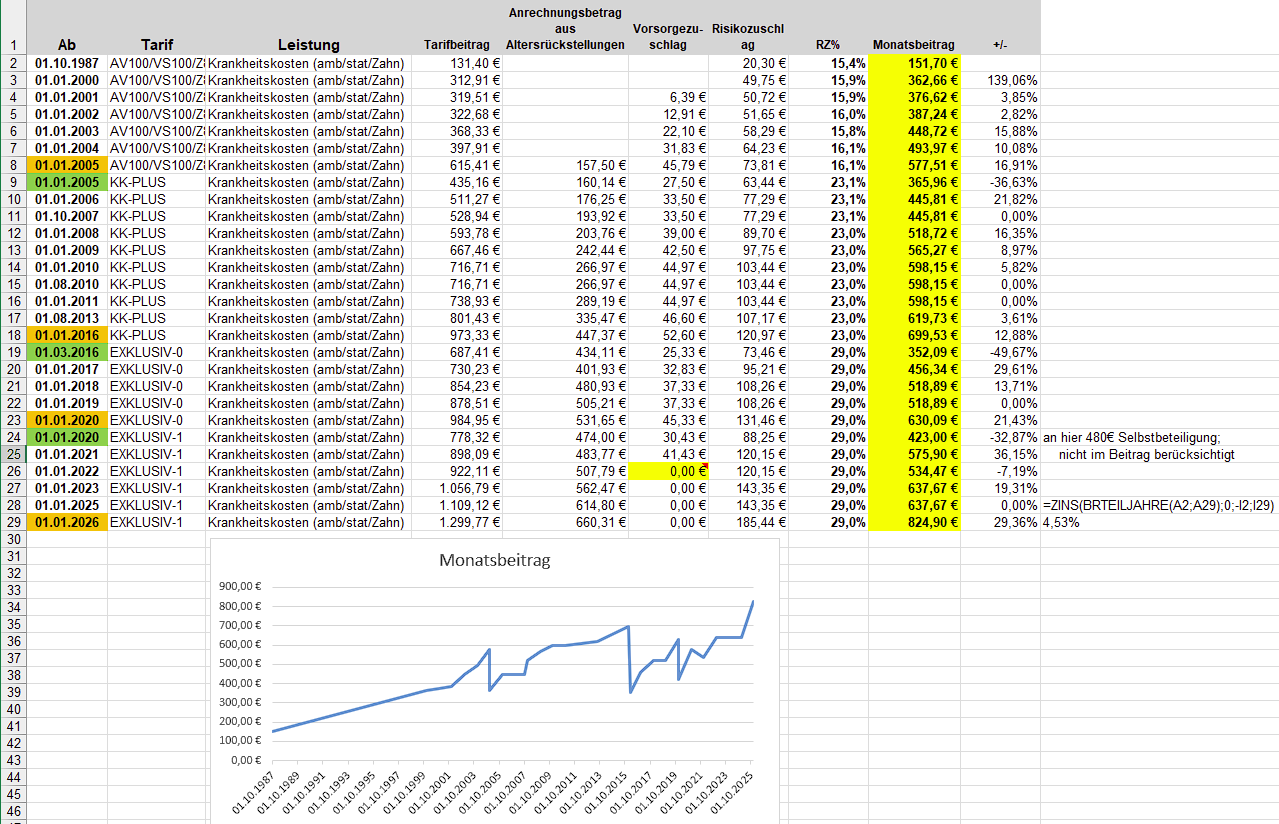Select percentage cell -36,63%
The width and height of the screenshot is (1279, 824).
click(x=1000, y=182)
